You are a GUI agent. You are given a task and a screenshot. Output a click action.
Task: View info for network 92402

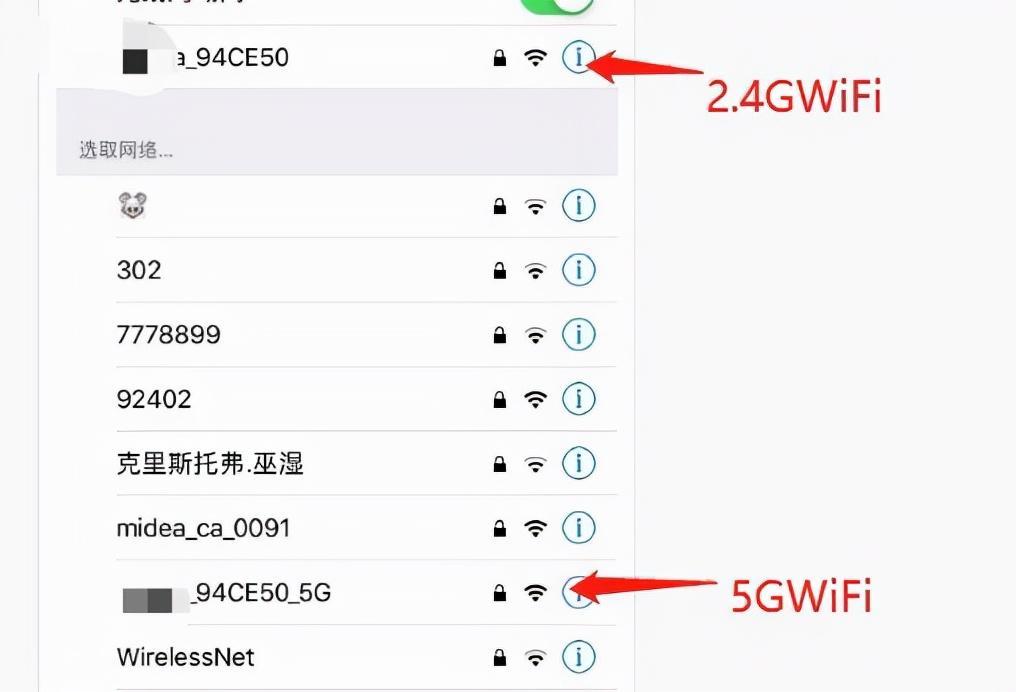[x=578, y=398]
